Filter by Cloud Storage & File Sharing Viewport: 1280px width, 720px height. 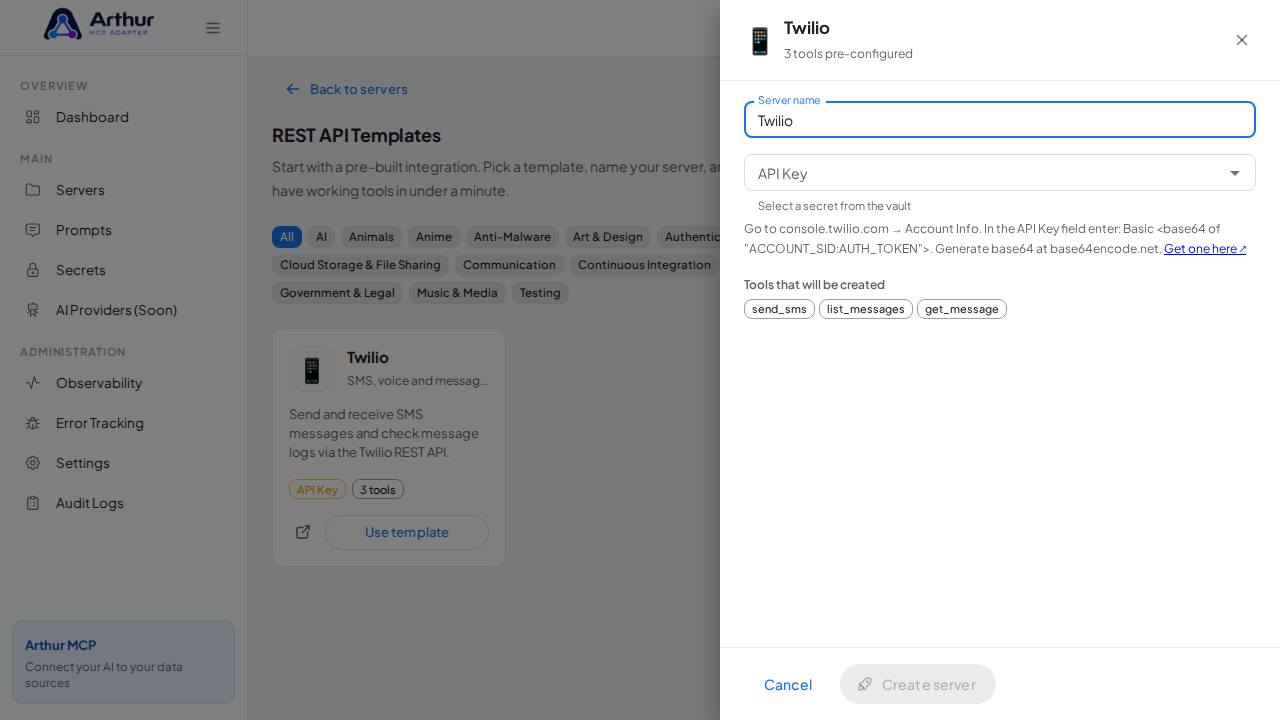(x=360, y=265)
